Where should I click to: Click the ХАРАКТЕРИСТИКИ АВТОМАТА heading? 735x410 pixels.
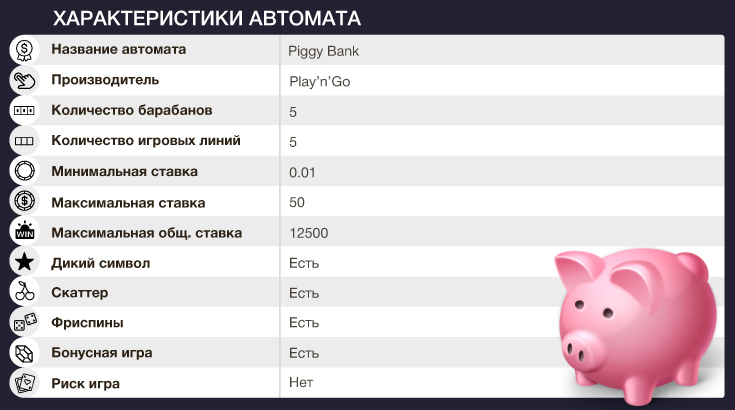pos(207,19)
